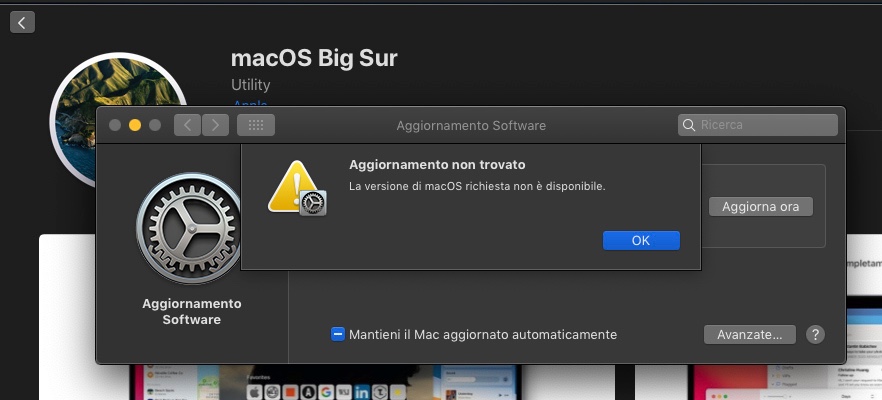Open the Big Sur desktop screenshot thumbnail in App Store
Image resolution: width=882 pixels, height=400 pixels.
[x=326, y=382]
